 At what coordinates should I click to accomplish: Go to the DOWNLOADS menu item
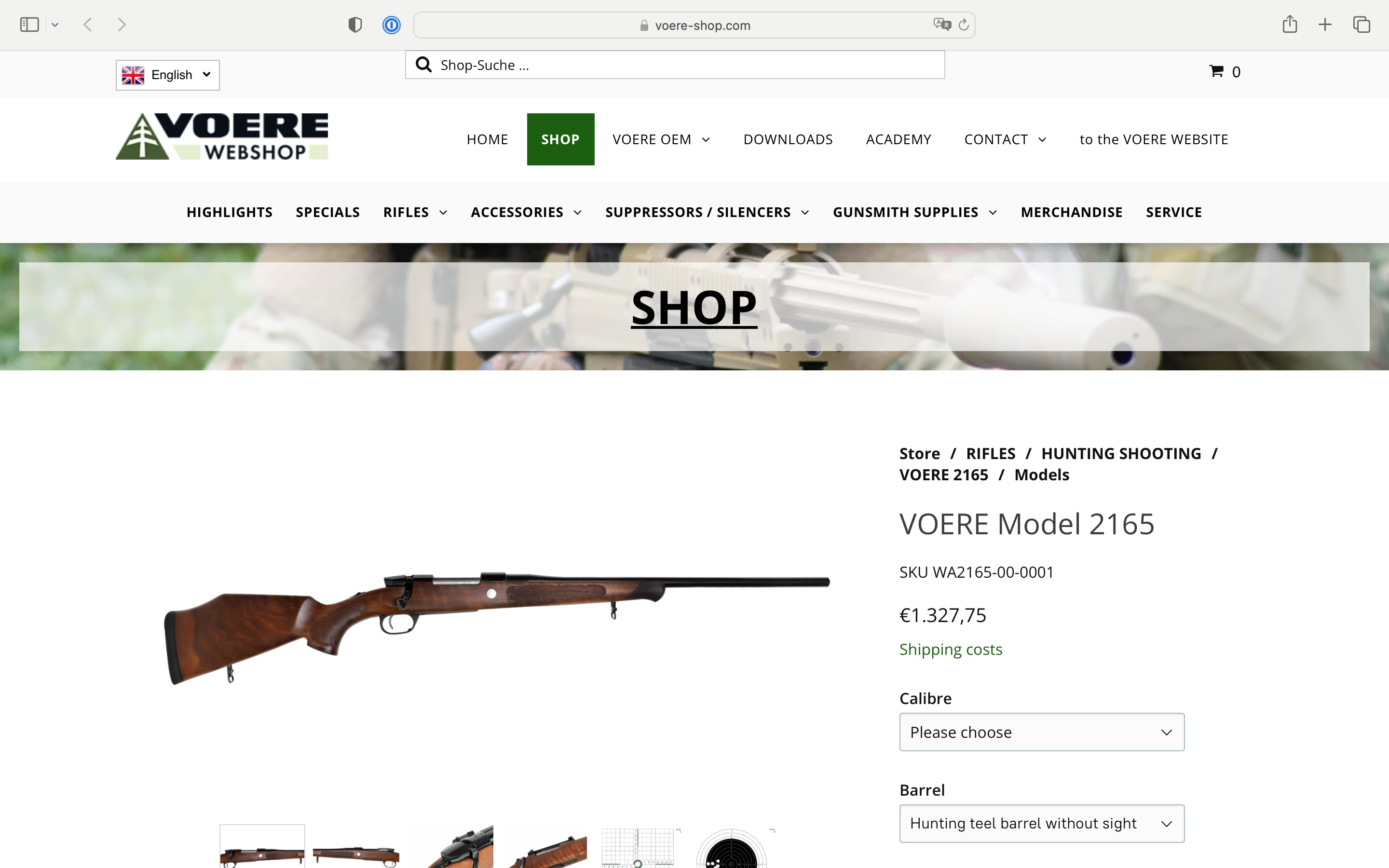(x=788, y=139)
